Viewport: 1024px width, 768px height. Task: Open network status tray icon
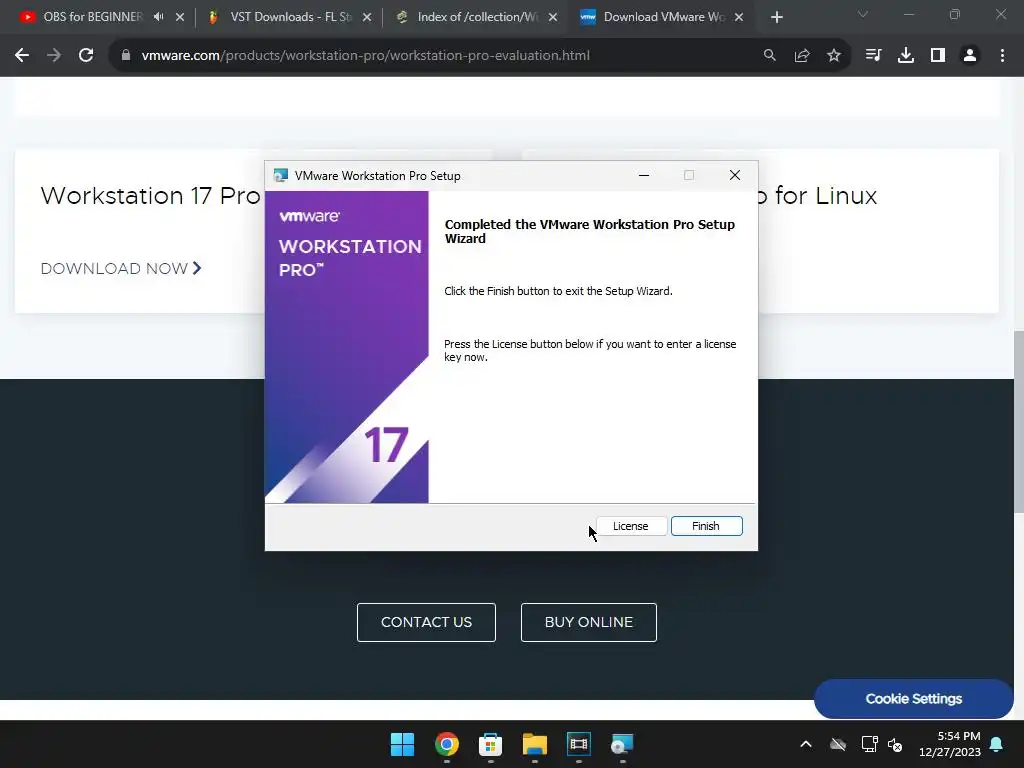click(869, 744)
